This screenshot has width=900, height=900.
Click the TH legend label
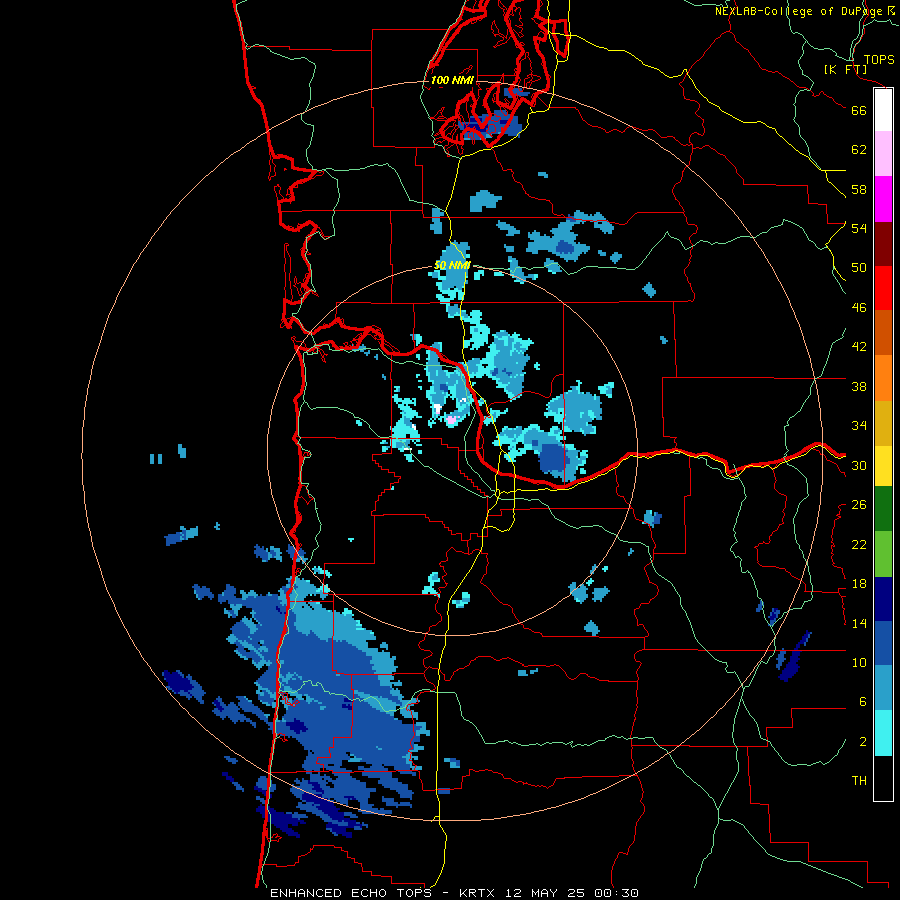click(859, 781)
